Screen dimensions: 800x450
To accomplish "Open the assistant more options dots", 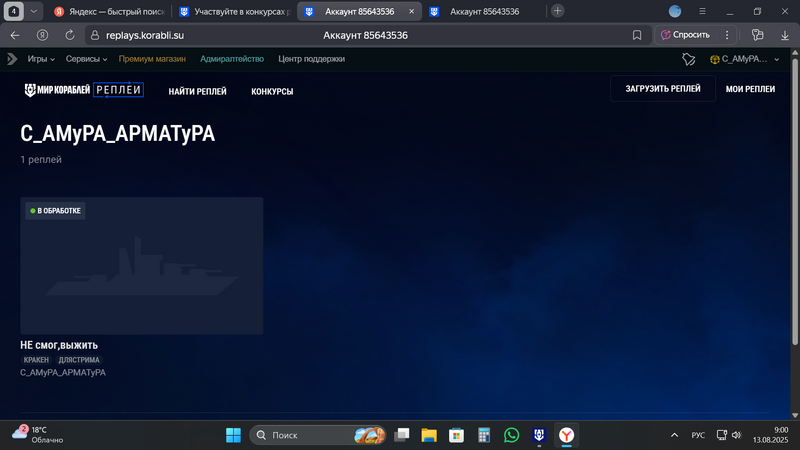I will point(727,35).
